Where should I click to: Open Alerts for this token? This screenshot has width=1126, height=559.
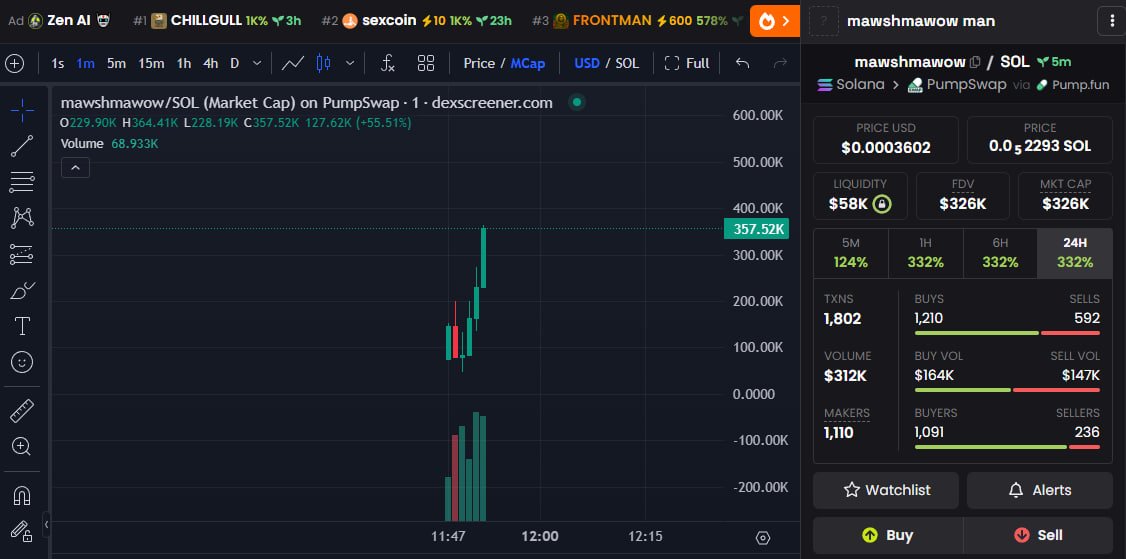pos(1040,490)
